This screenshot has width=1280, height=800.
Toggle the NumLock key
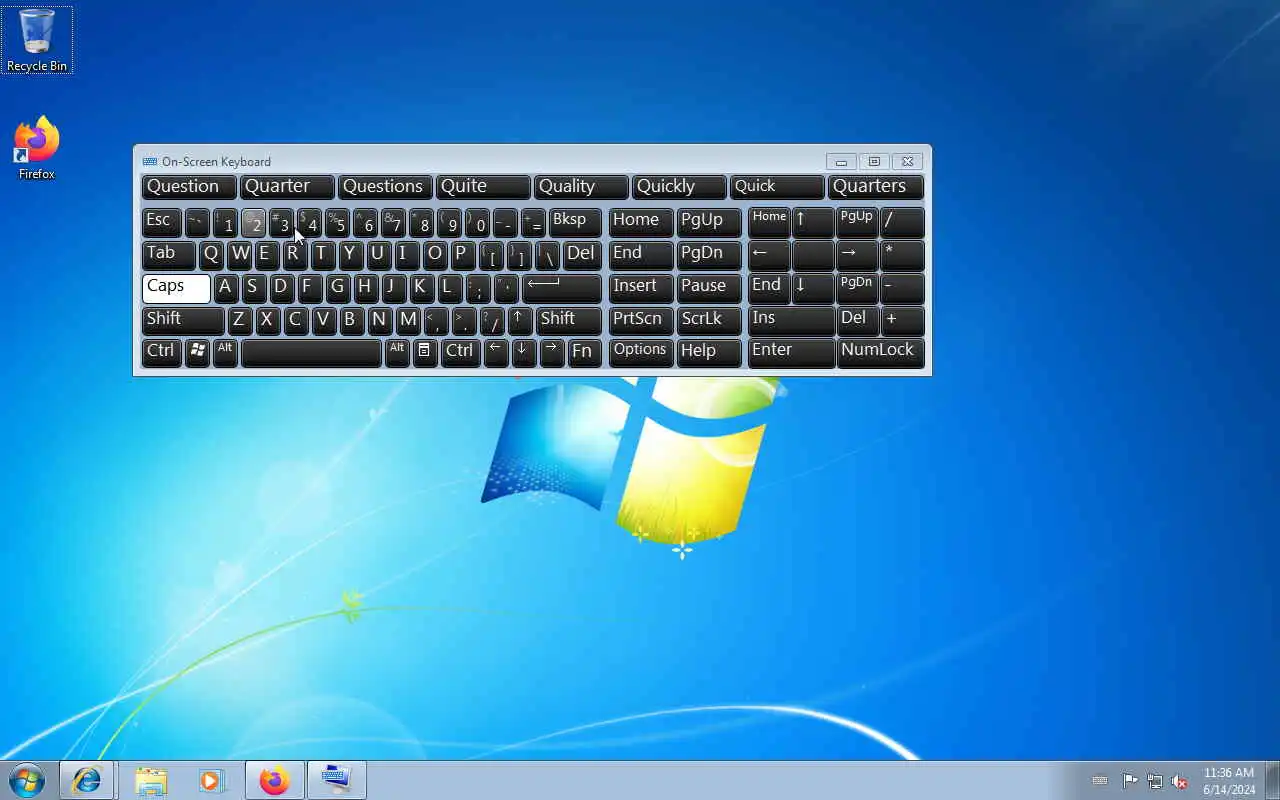coord(880,353)
